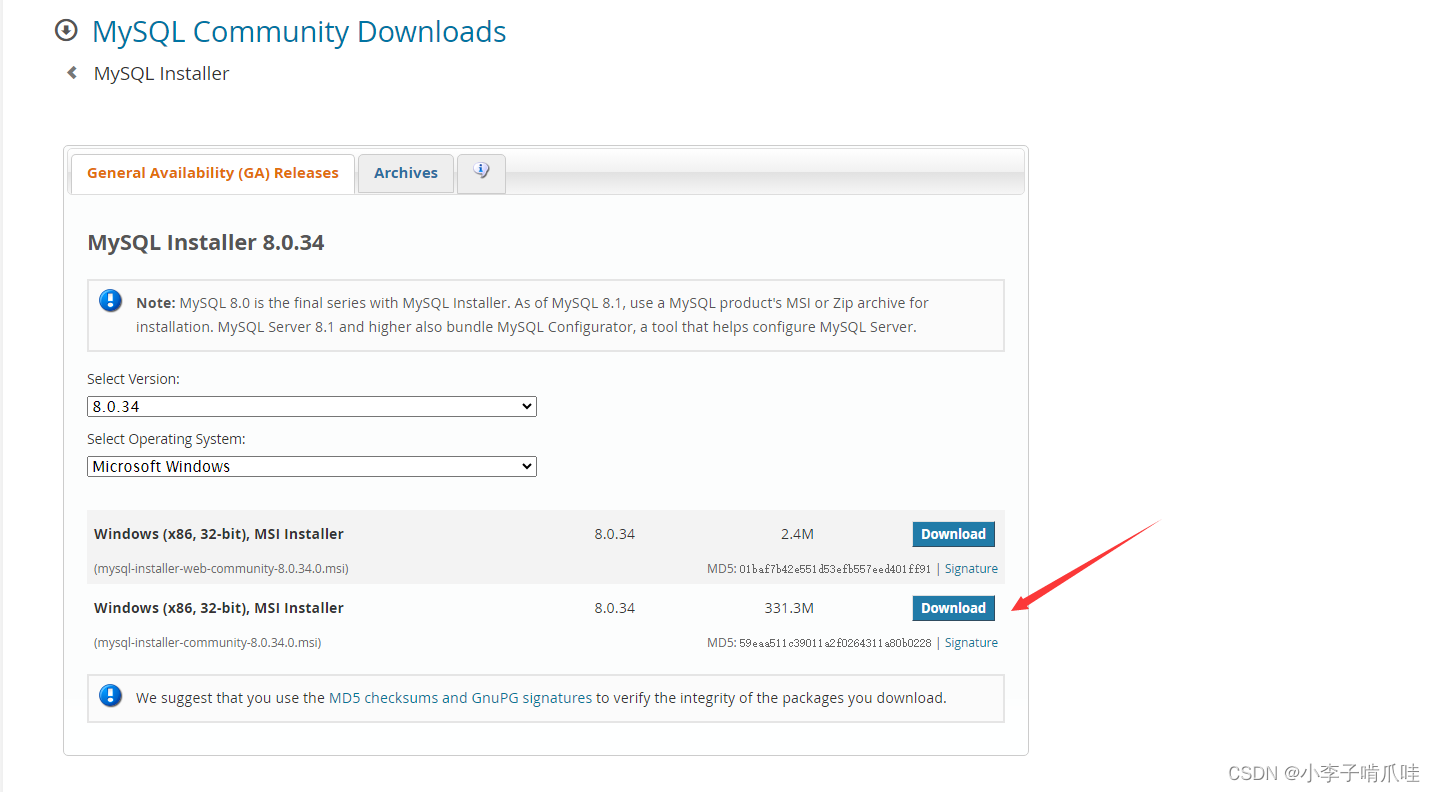Click the MySQL Community Downloads heading link
Viewport: 1435px width, 792px height.
coord(299,32)
